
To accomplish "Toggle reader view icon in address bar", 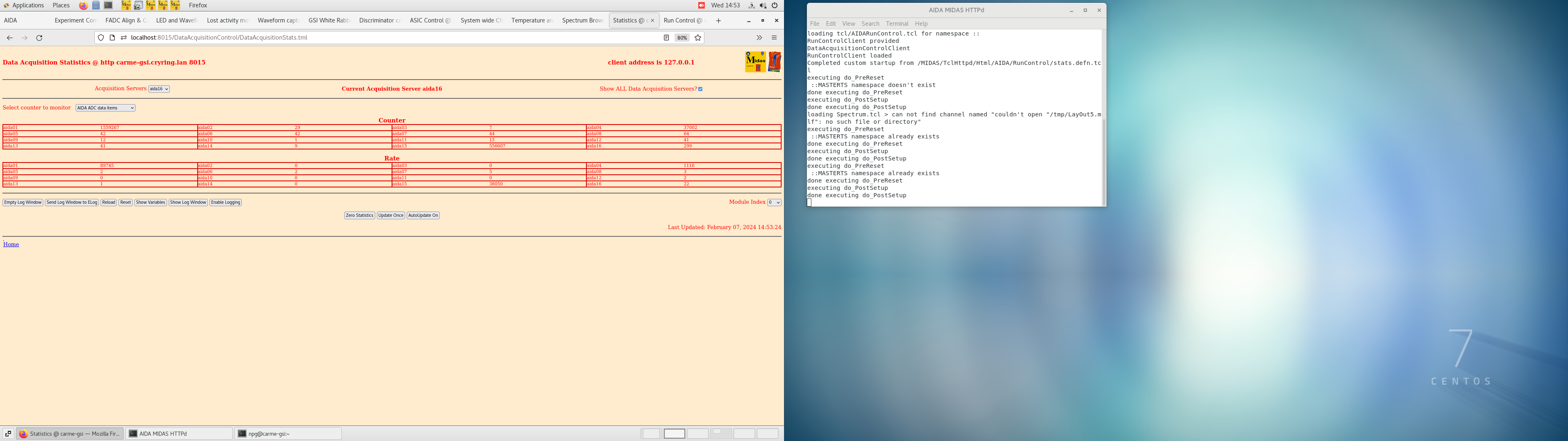I will [666, 38].
